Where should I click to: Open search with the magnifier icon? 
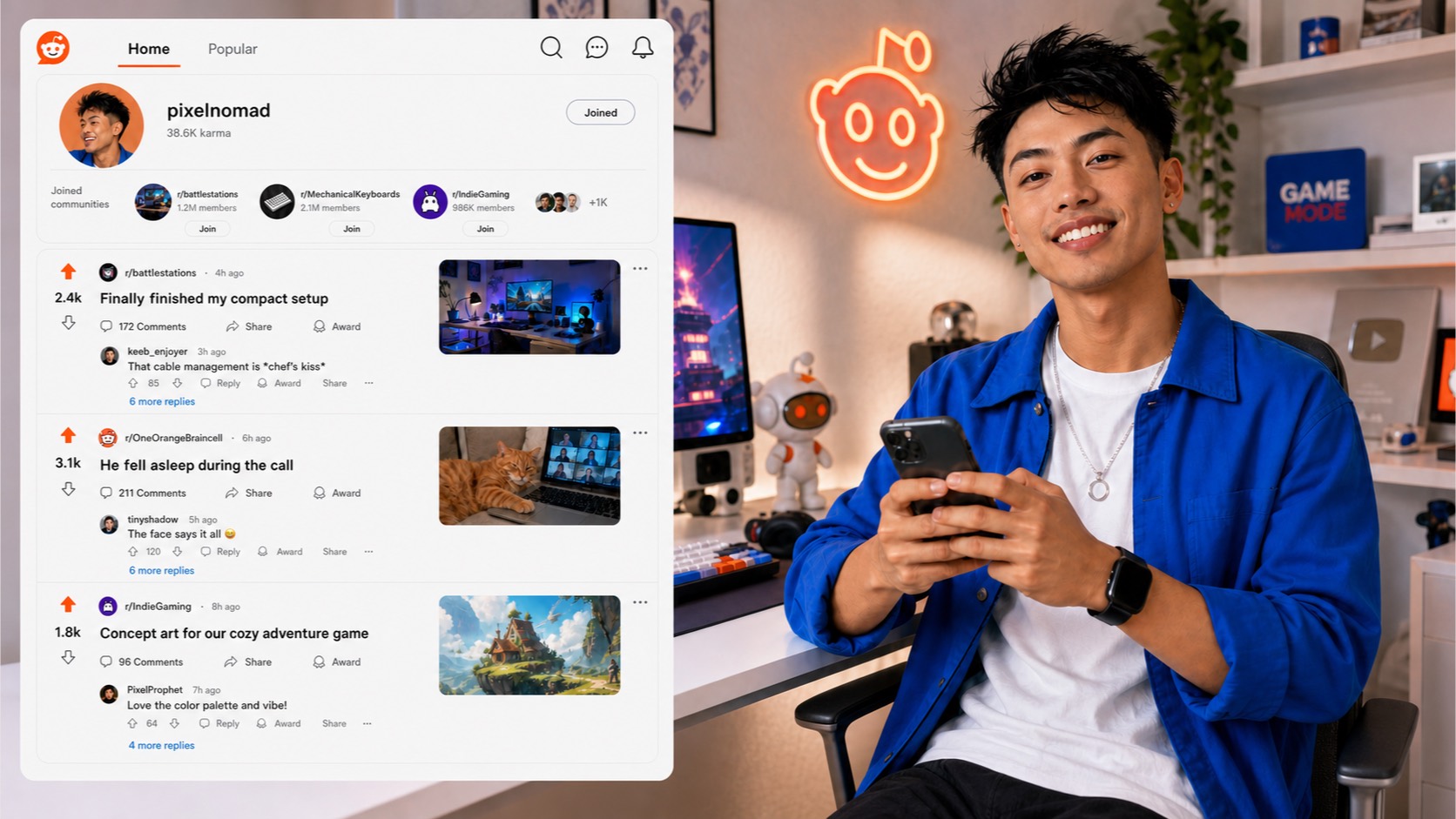coord(551,47)
